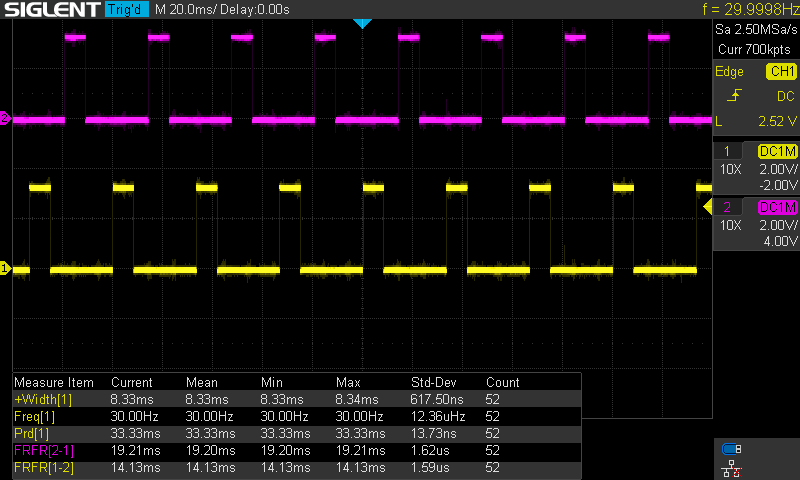Click the Count column header
This screenshot has height=480, width=800.
(503, 383)
